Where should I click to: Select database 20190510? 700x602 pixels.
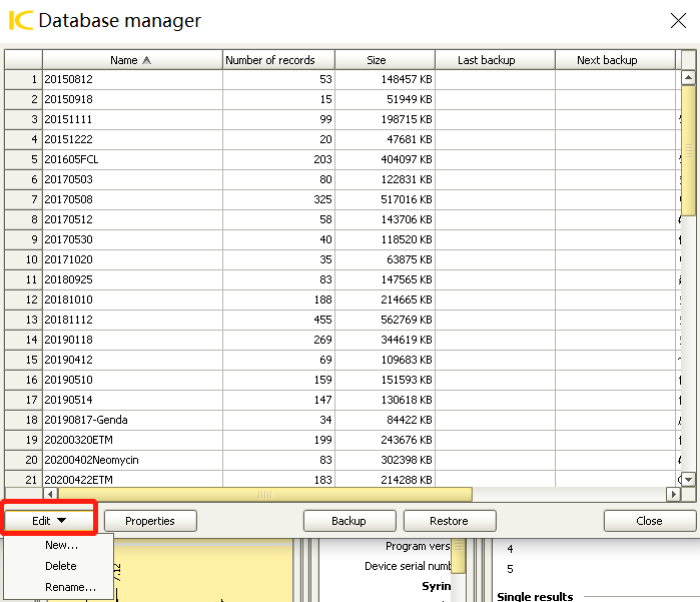[x=132, y=380]
